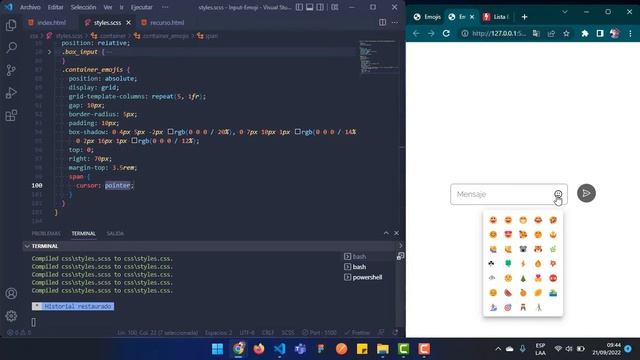Switch to the Emojis browser tab
The image size is (640, 360).
point(427,17)
